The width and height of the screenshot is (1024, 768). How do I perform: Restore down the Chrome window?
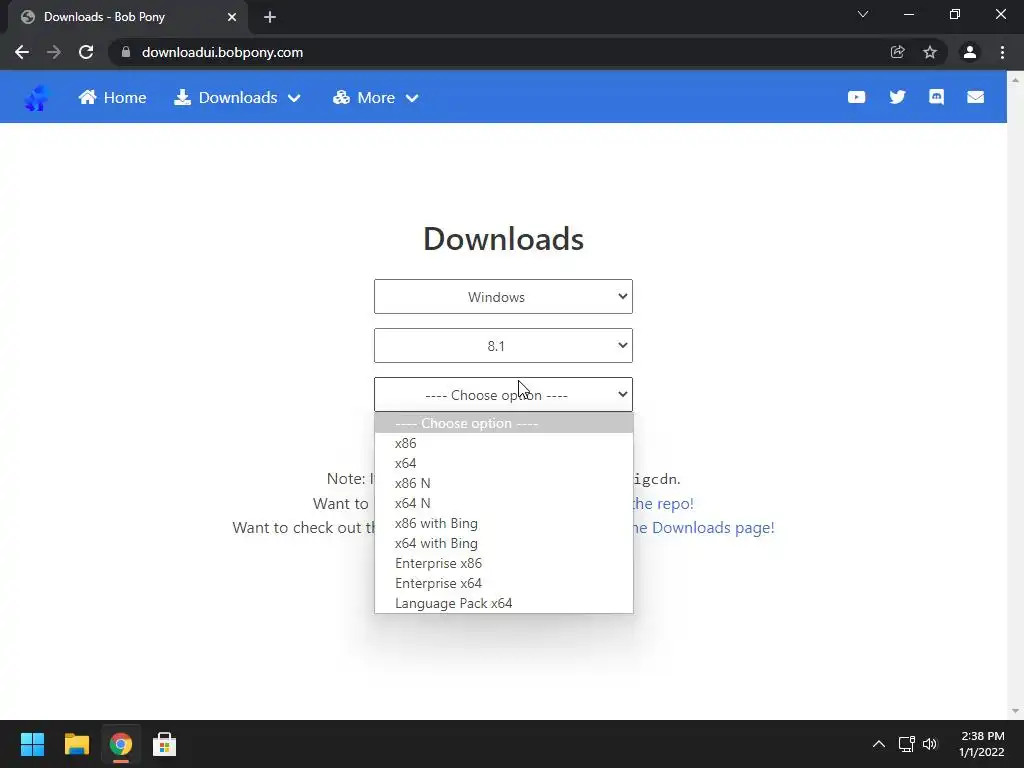(x=955, y=14)
